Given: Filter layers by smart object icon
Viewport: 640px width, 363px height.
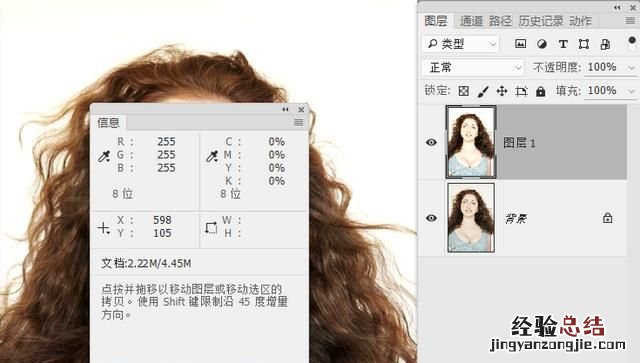Looking at the screenshot, I should tap(605, 44).
